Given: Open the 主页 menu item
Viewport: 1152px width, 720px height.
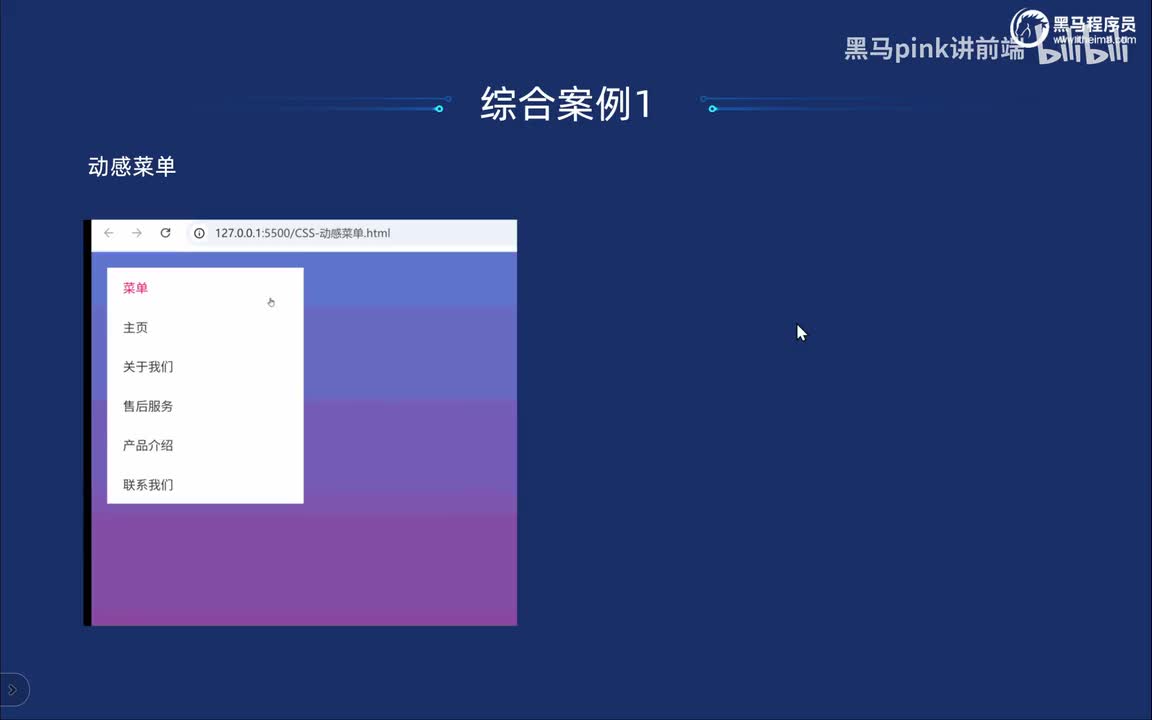Looking at the screenshot, I should 135,328.
